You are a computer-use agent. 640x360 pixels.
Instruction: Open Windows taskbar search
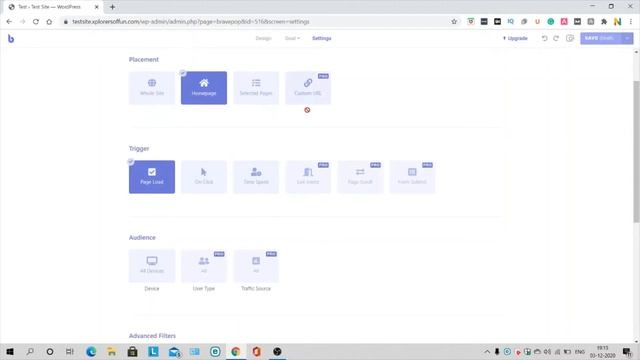(x=30, y=351)
